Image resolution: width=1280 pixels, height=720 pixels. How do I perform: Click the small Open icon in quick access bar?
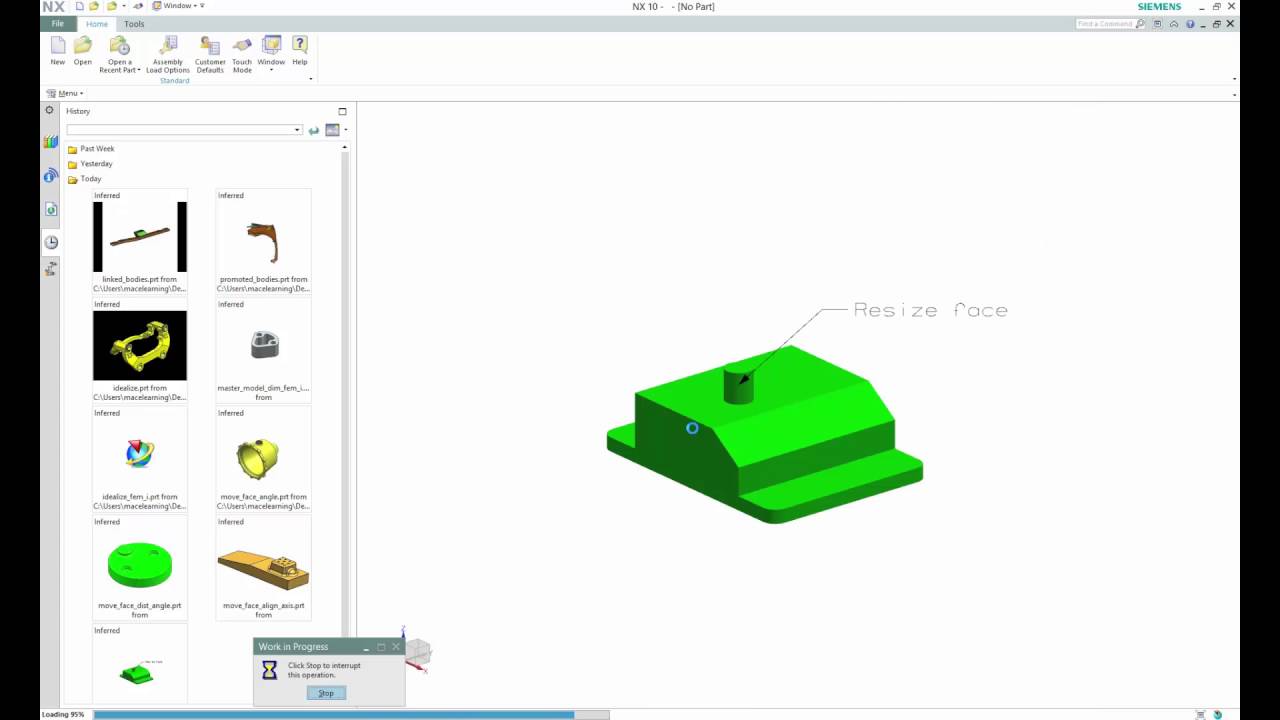point(95,6)
